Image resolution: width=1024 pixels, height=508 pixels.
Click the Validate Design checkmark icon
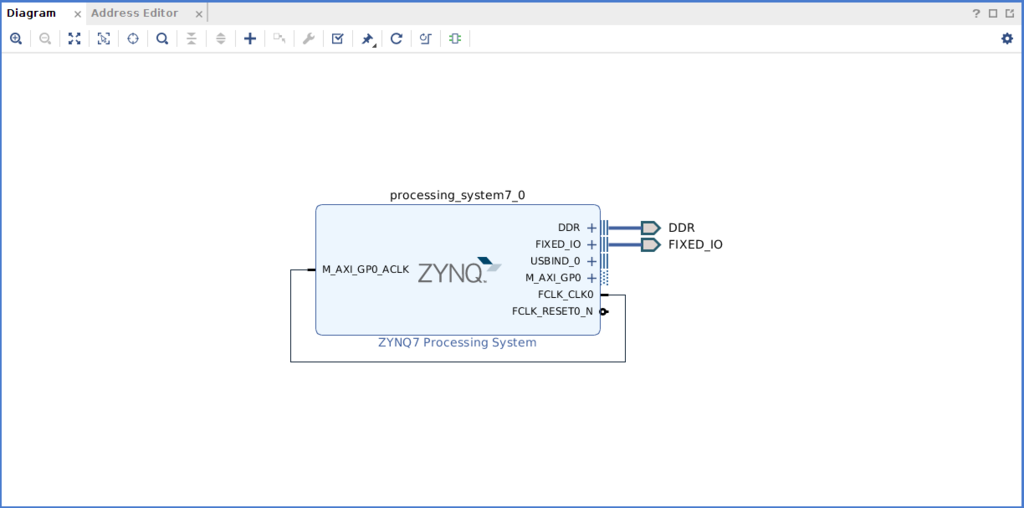point(338,39)
